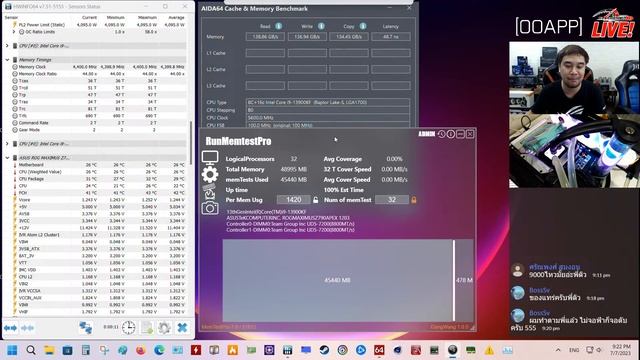The width and height of the screenshot is (640, 360).
Task: Click the monitor icon in RunMemtestPro
Action: coord(210,158)
